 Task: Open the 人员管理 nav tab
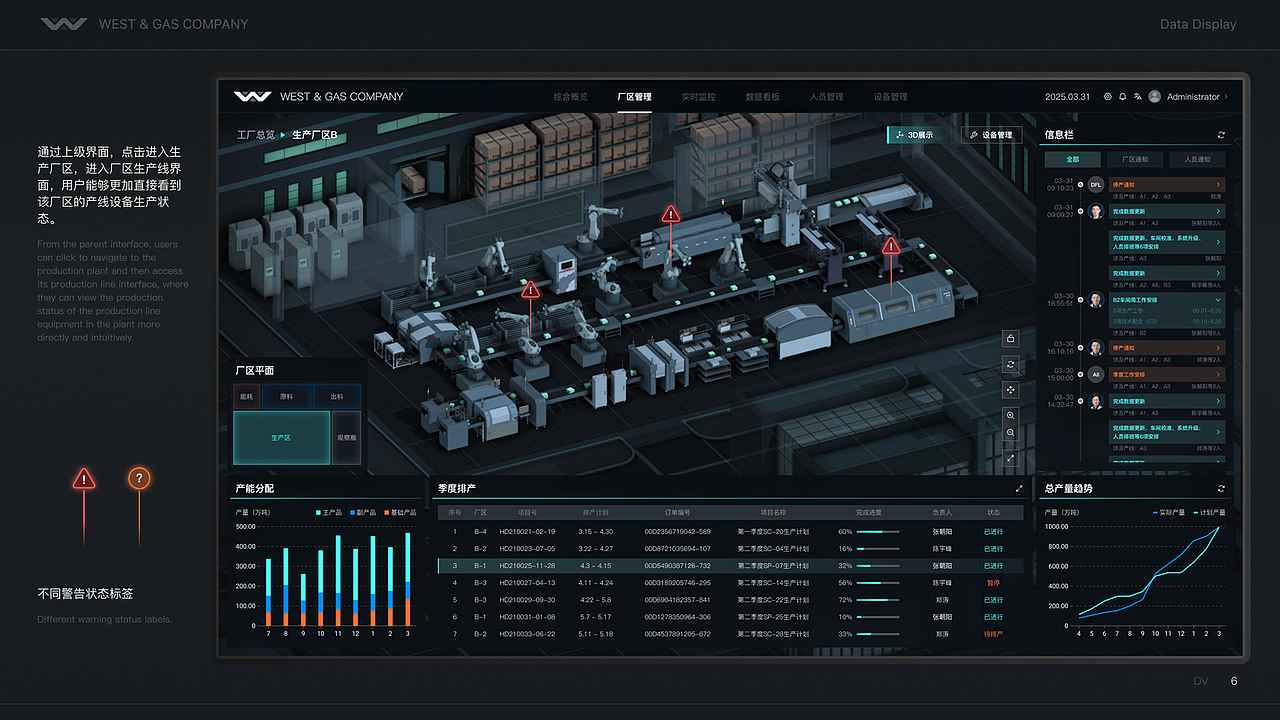(x=827, y=97)
